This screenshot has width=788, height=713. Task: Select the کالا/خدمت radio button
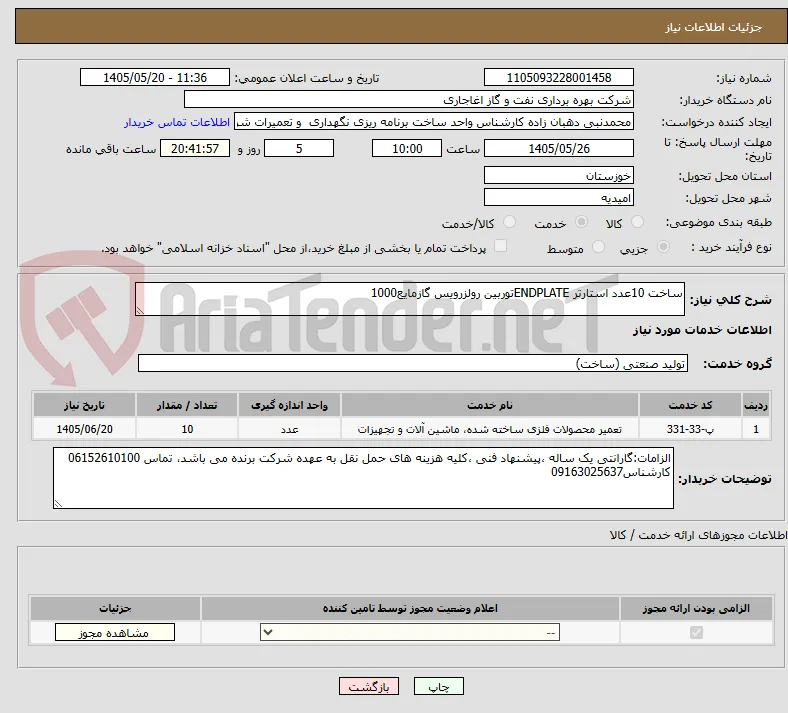click(509, 222)
